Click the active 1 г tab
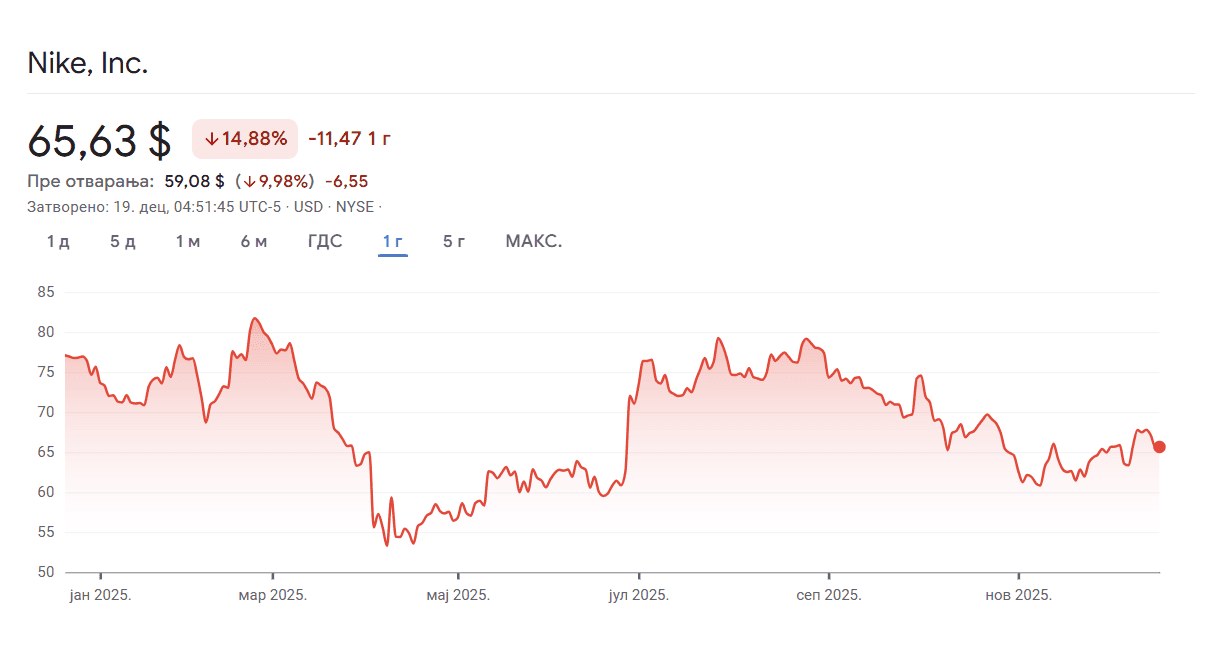The image size is (1218, 663). coord(393,242)
